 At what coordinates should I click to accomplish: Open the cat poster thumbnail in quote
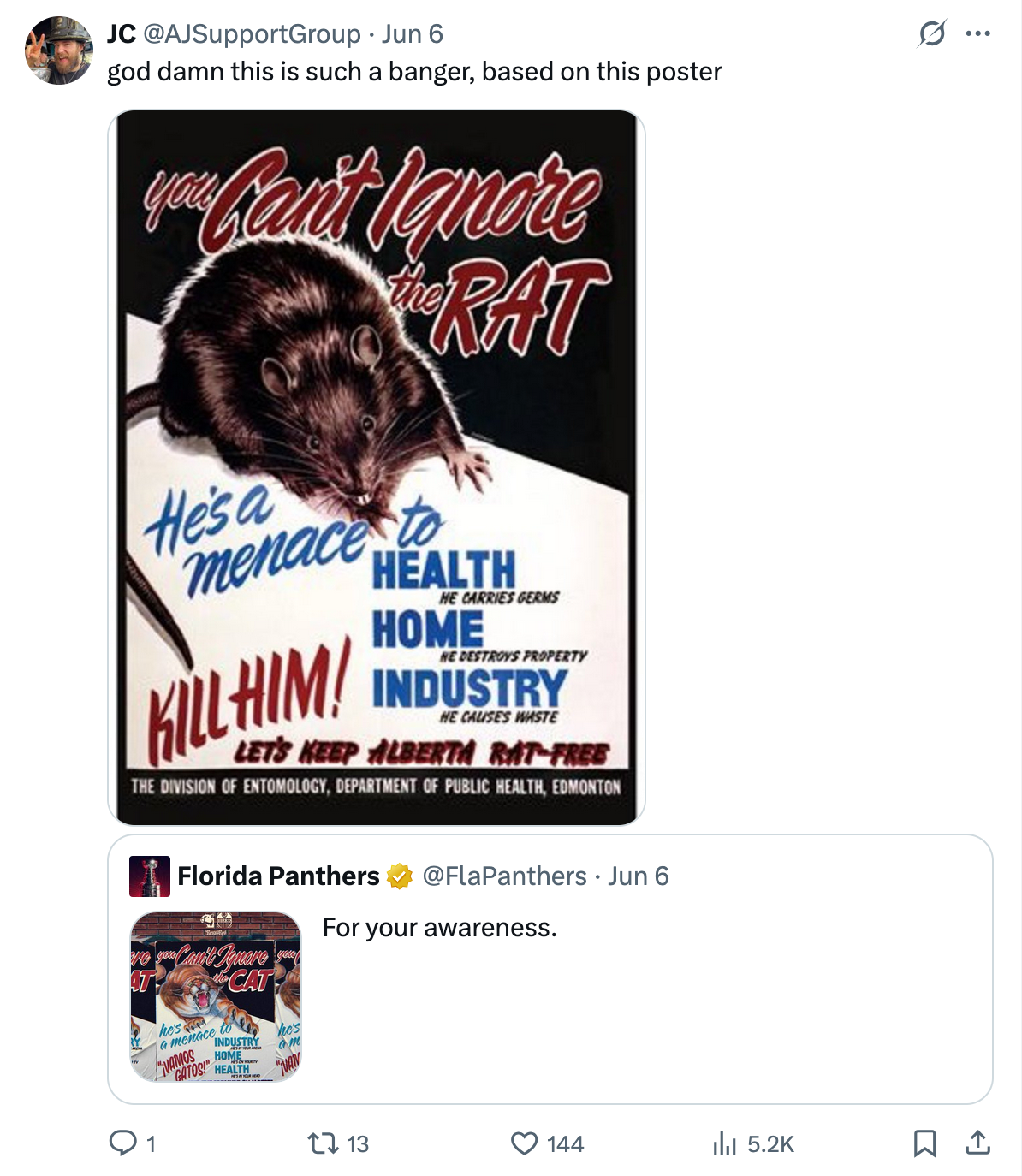click(x=216, y=996)
